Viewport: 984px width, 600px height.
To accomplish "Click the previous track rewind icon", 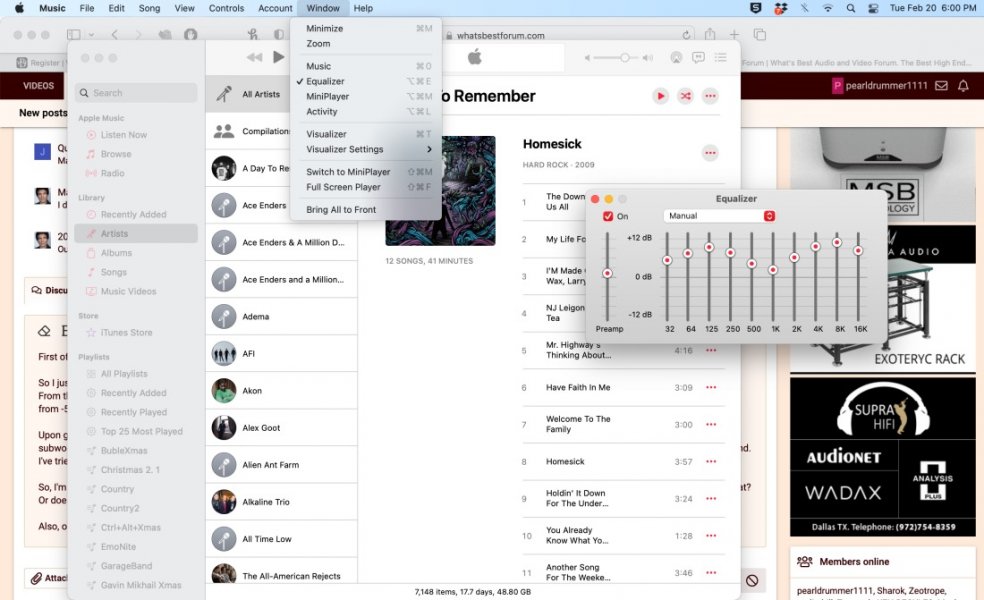I will 256,56.
